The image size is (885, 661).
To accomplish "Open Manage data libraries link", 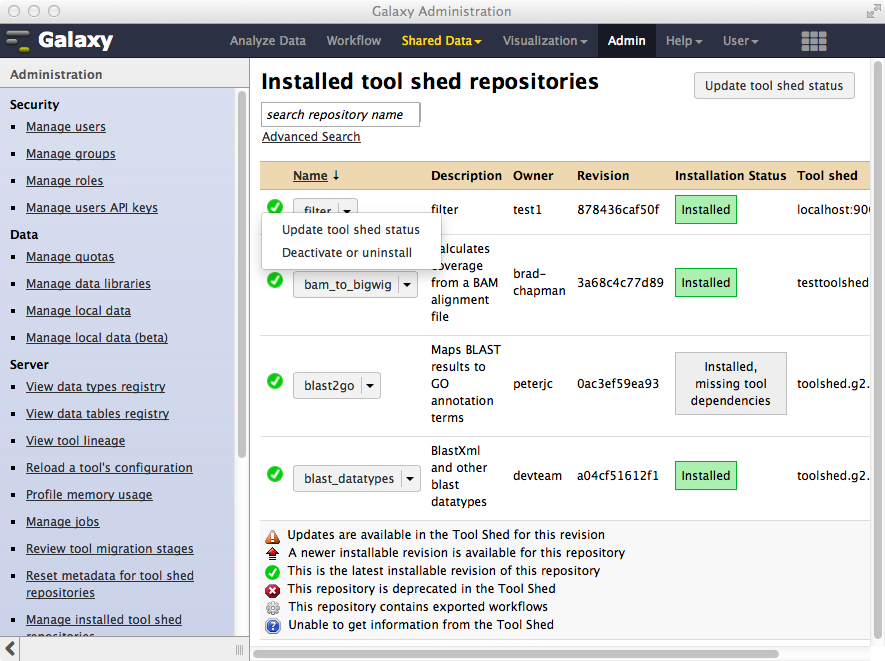I will click(x=89, y=283).
